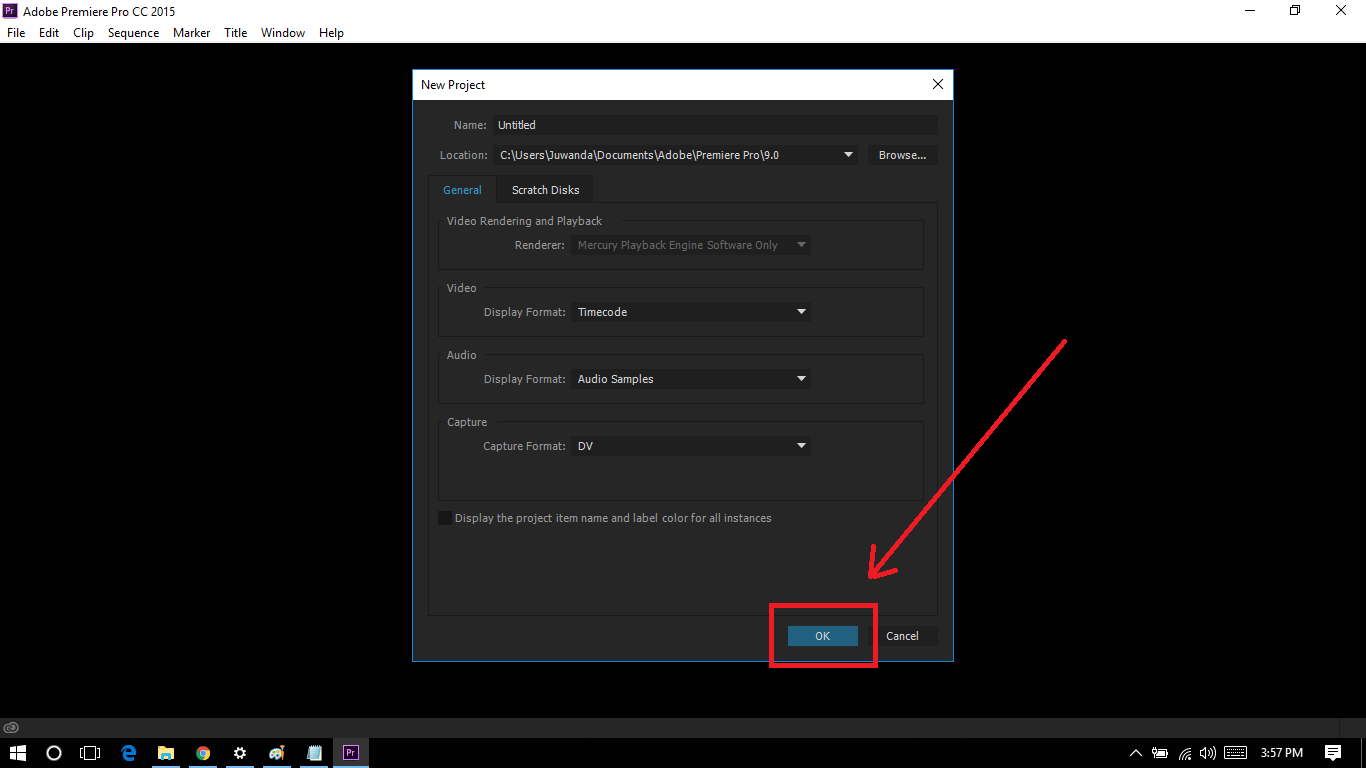Open the Title menu

click(235, 33)
